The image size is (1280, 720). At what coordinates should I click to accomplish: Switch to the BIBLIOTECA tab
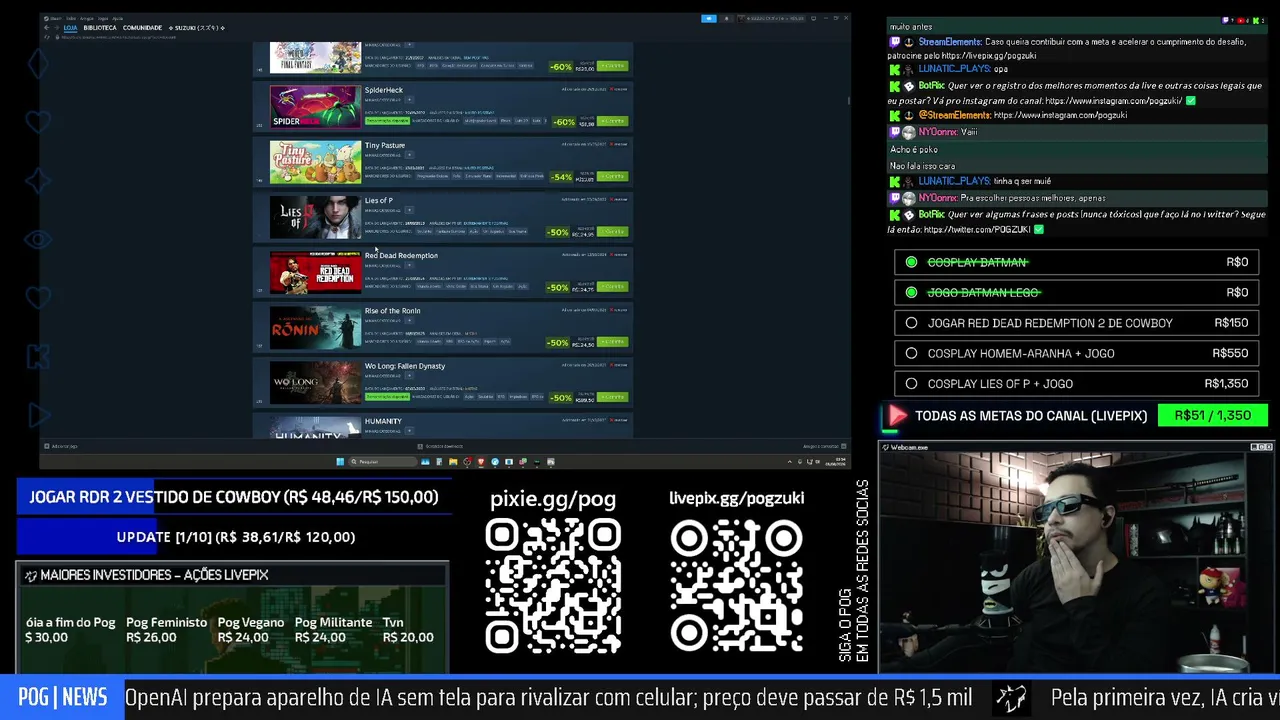click(x=100, y=28)
